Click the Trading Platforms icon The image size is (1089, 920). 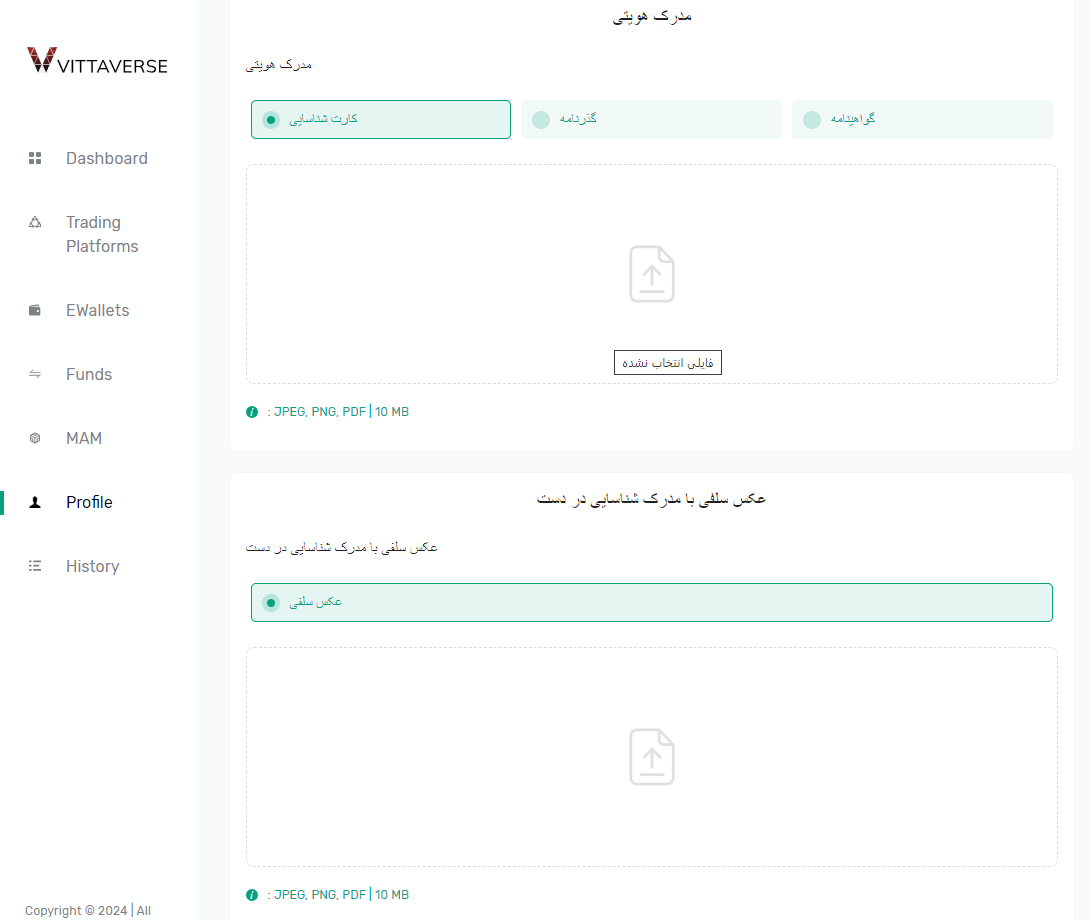point(35,222)
